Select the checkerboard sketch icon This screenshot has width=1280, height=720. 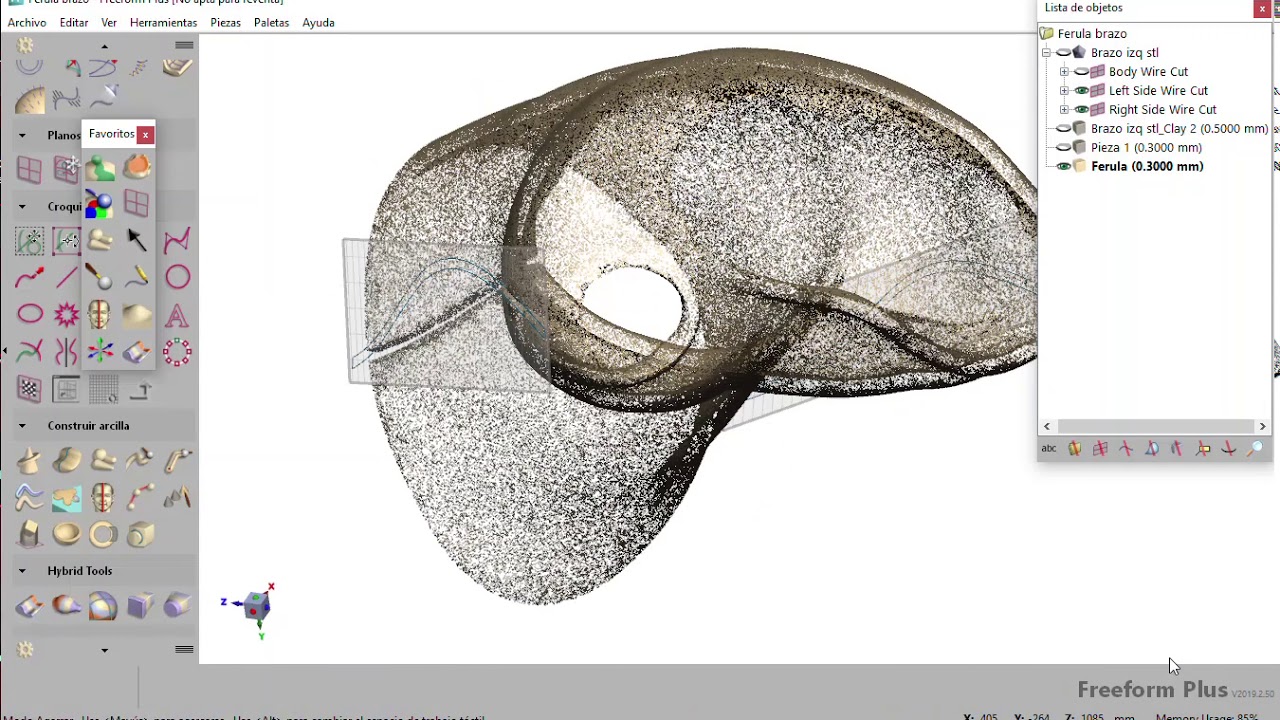pos(29,389)
